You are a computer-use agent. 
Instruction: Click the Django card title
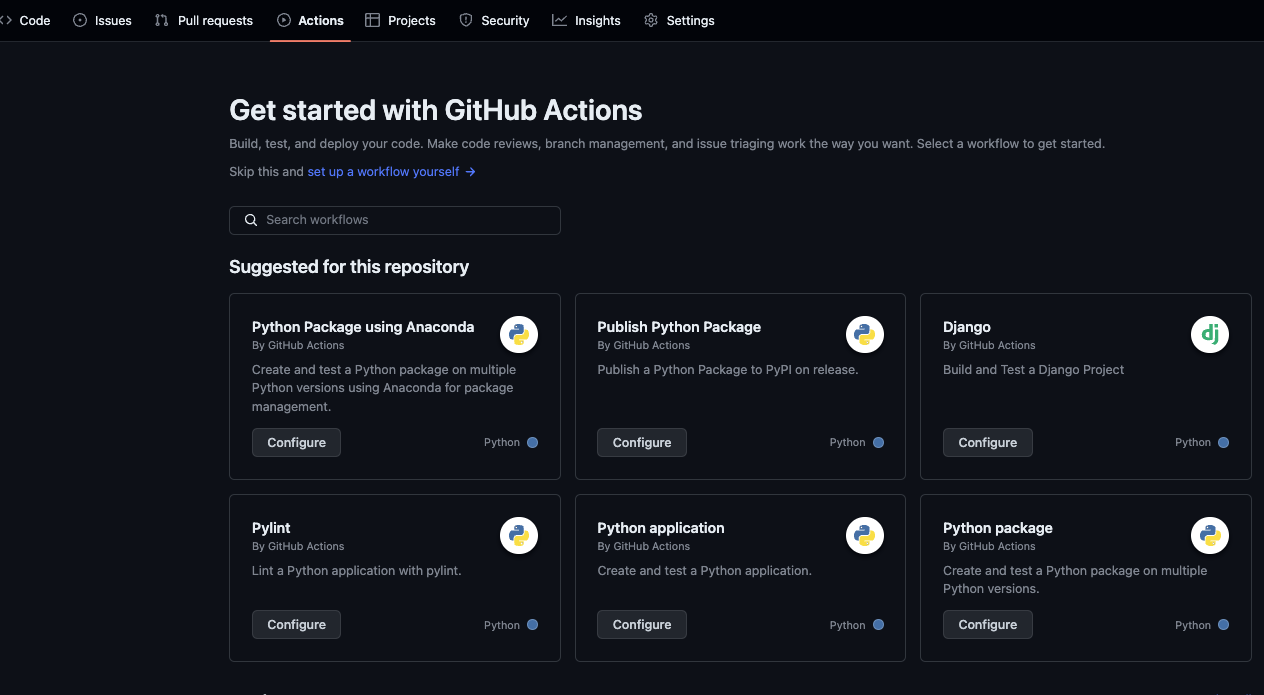click(x=967, y=327)
